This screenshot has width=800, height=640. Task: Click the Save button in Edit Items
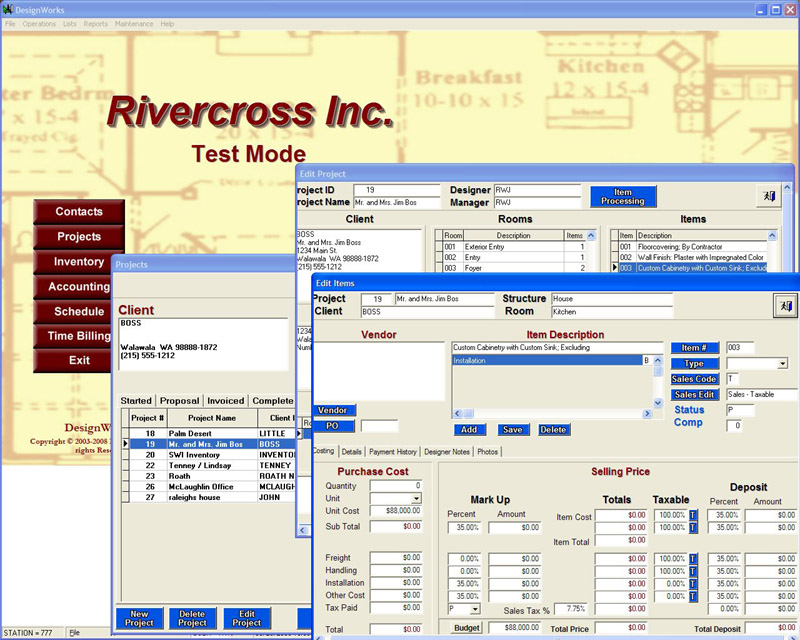[x=513, y=430]
